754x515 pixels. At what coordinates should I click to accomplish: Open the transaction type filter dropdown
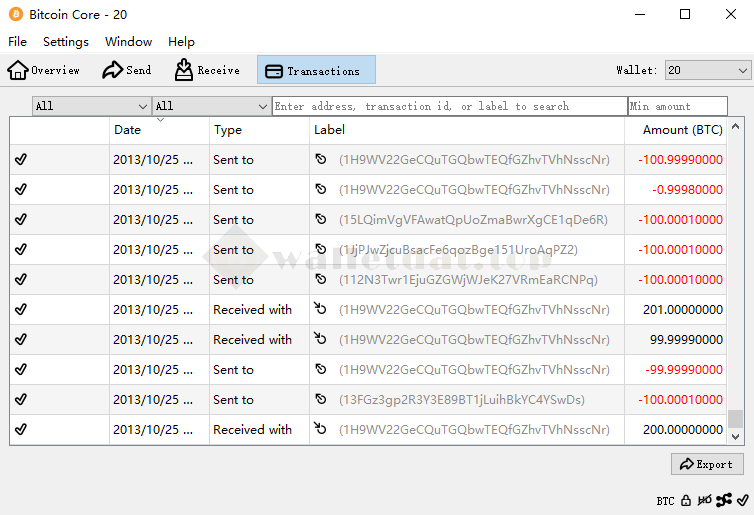pyautogui.click(x=211, y=106)
